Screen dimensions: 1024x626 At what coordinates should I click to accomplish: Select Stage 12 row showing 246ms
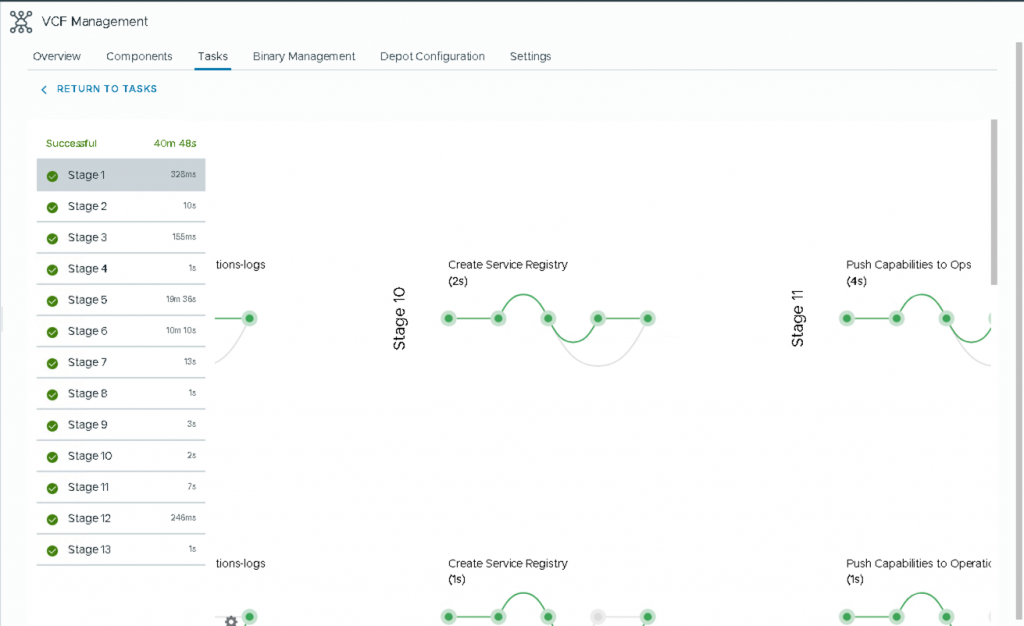coord(121,519)
